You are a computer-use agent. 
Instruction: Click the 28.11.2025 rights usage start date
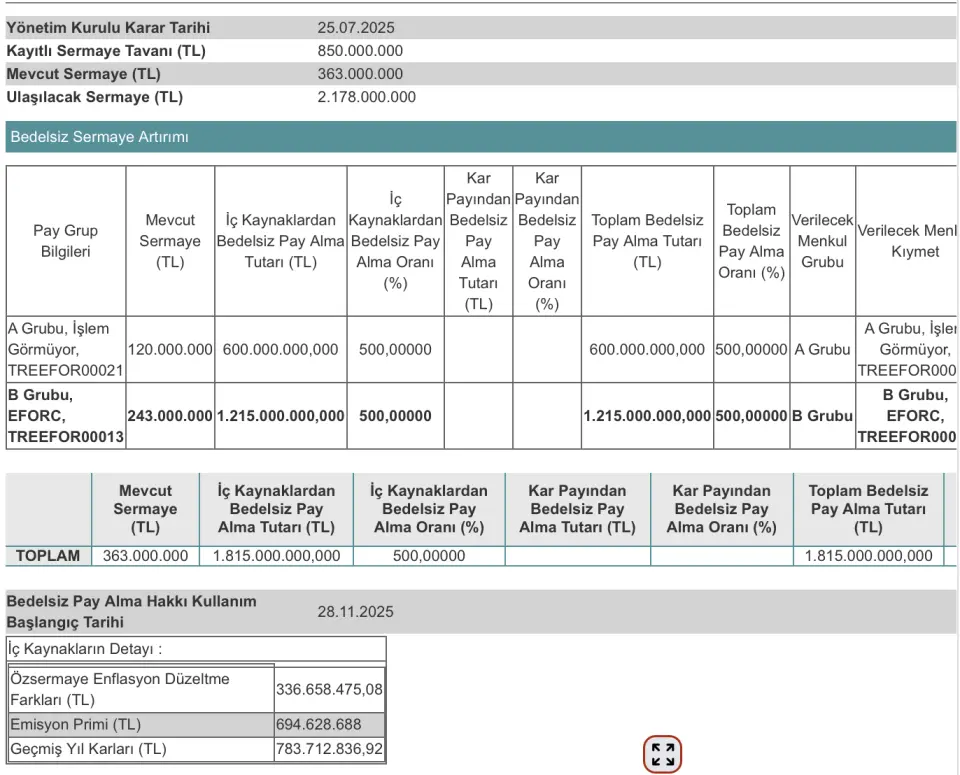355,612
